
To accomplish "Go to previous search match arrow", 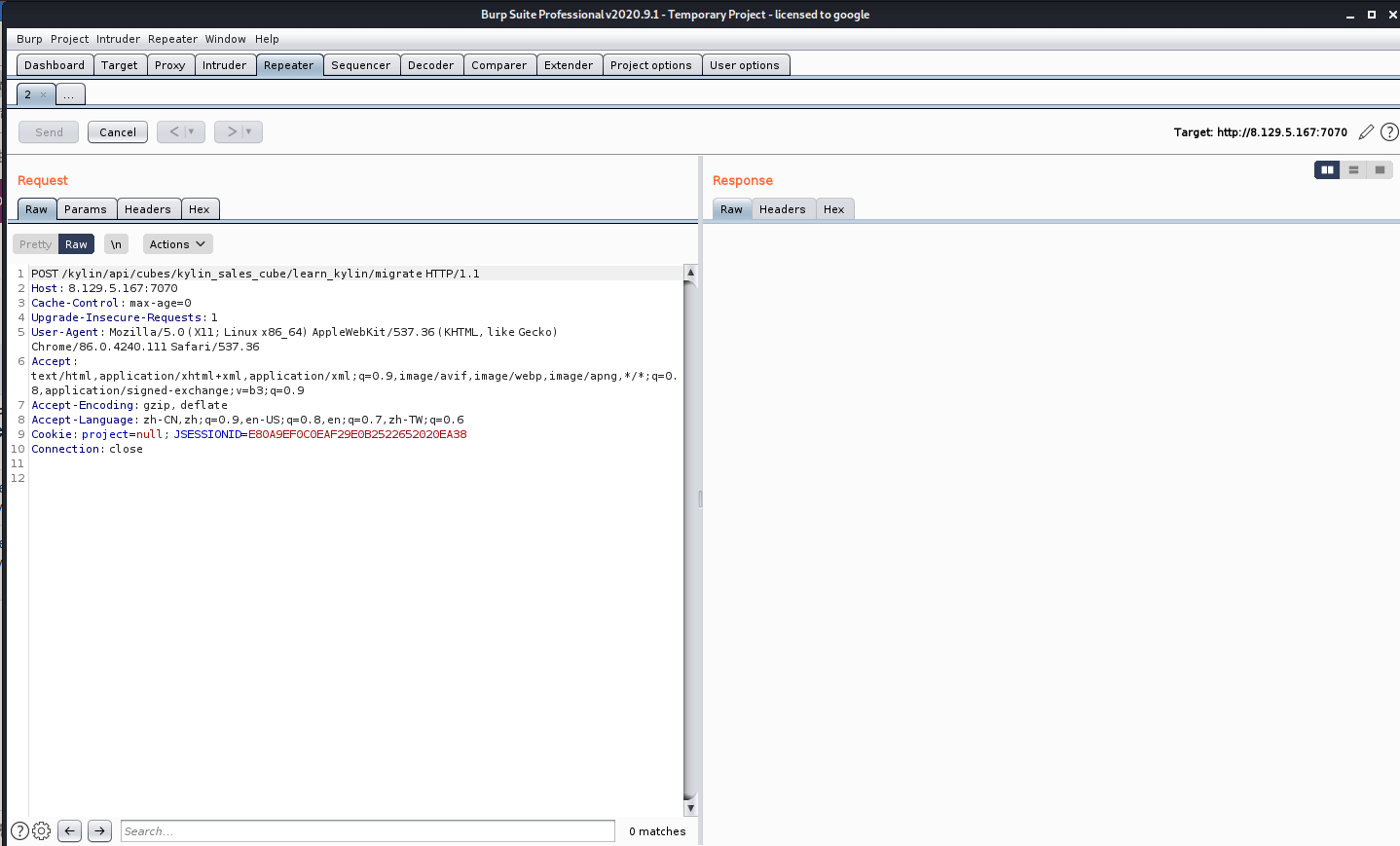I will (x=69, y=830).
